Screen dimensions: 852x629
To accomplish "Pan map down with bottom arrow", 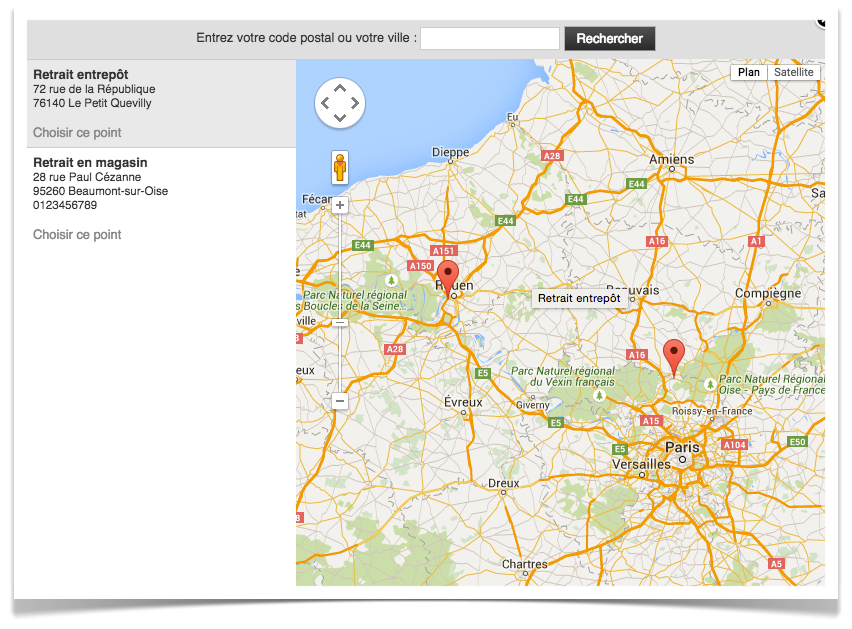I will [x=340, y=118].
